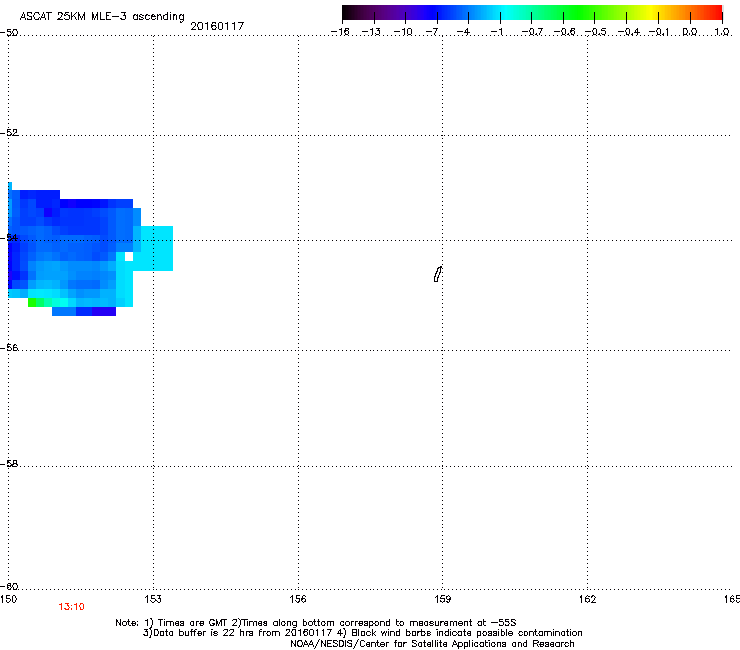Click the 'ASCAT 25KM MLE-3 ascending' title
The width and height of the screenshot is (740, 650).
[x=102, y=16]
